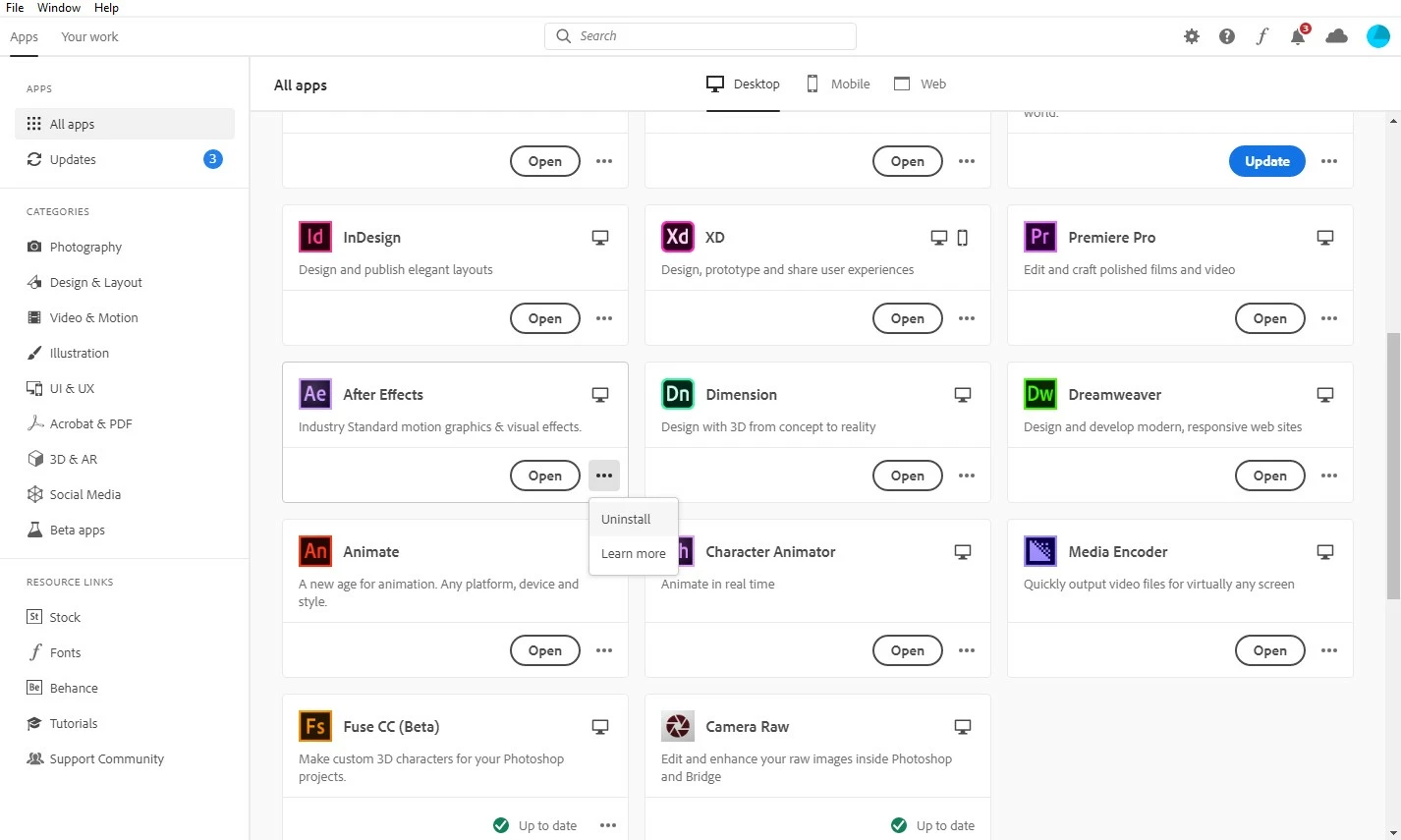1401x840 pixels.
Task: Open Character Animator with its Open button
Action: tap(908, 650)
